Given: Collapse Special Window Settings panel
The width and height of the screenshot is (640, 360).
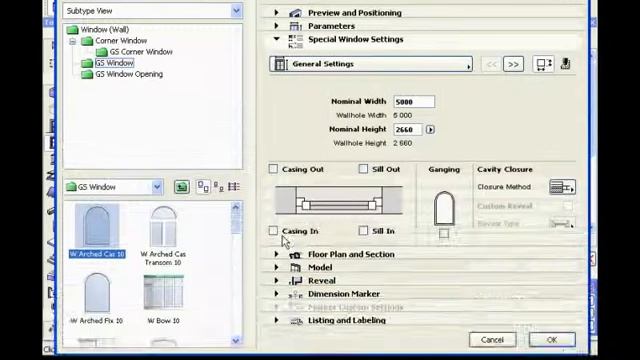Looking at the screenshot, I should pyautogui.click(x=277, y=39).
